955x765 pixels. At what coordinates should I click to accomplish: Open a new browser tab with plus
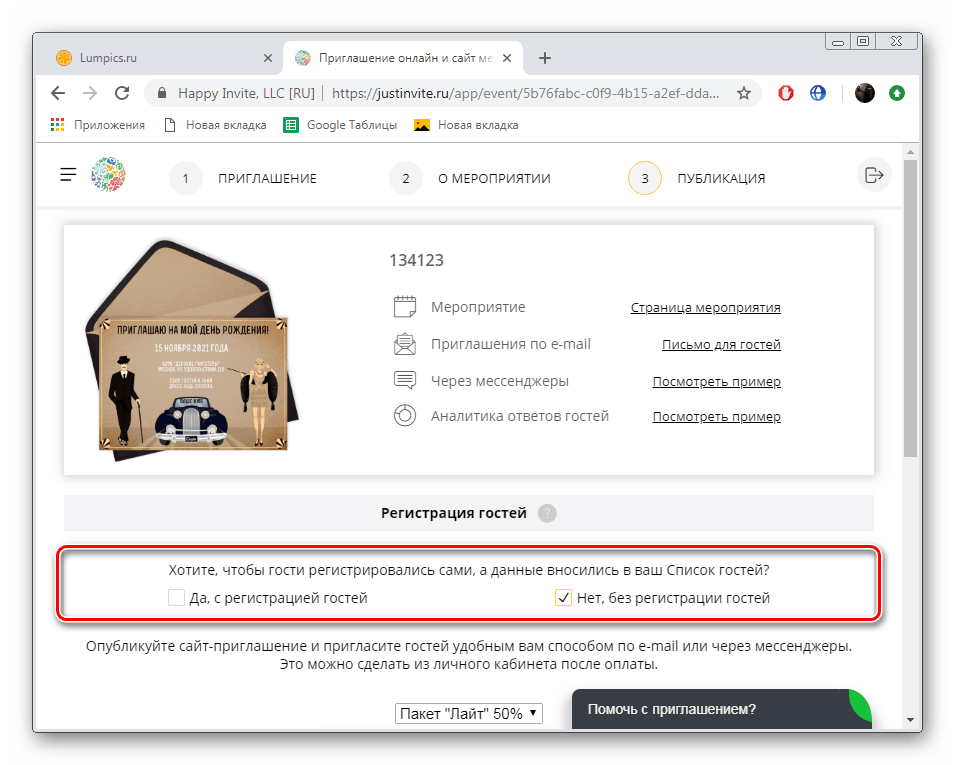[x=545, y=58]
